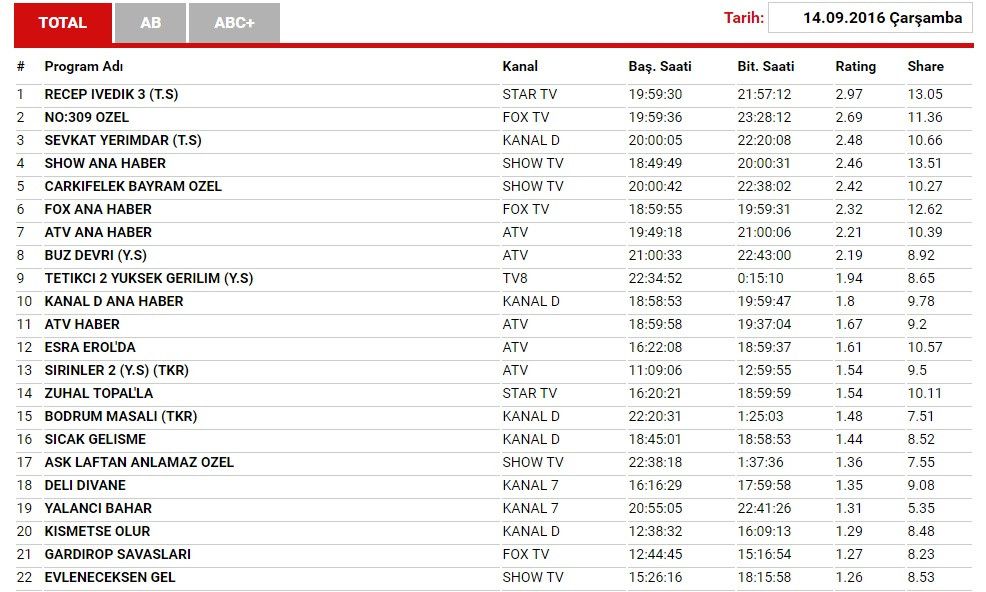
Task: Click the Bit. Saati column header
Action: 765,66
